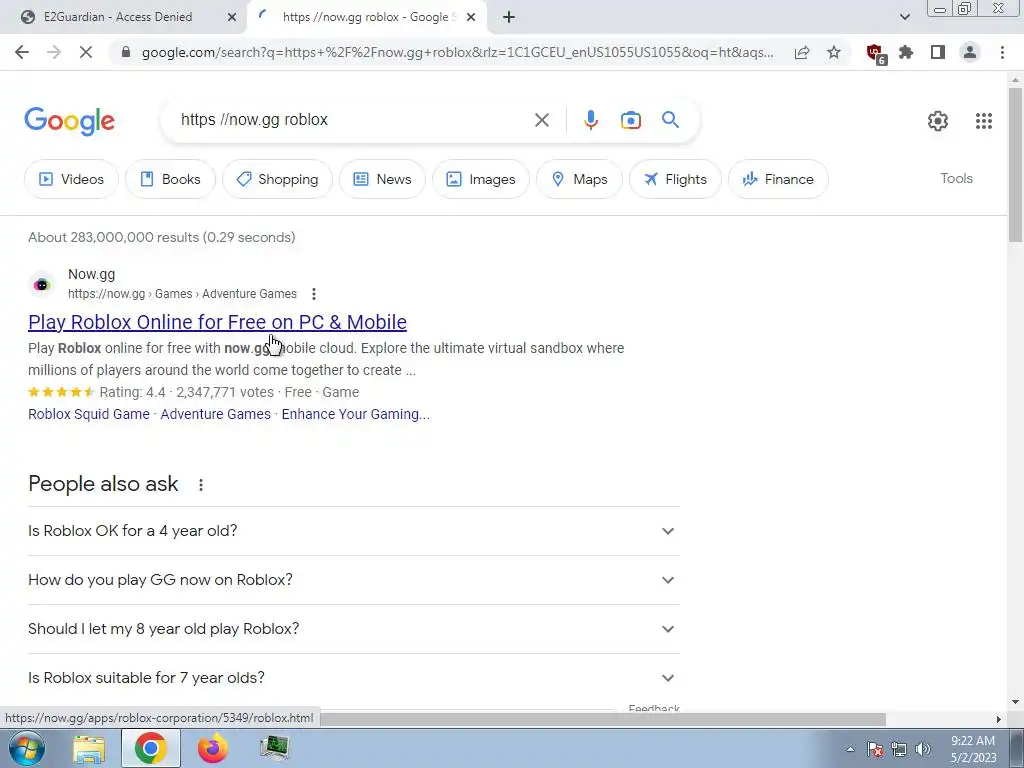The height and width of the screenshot is (768, 1024).
Task: Open new tab with plus button
Action: (x=509, y=17)
